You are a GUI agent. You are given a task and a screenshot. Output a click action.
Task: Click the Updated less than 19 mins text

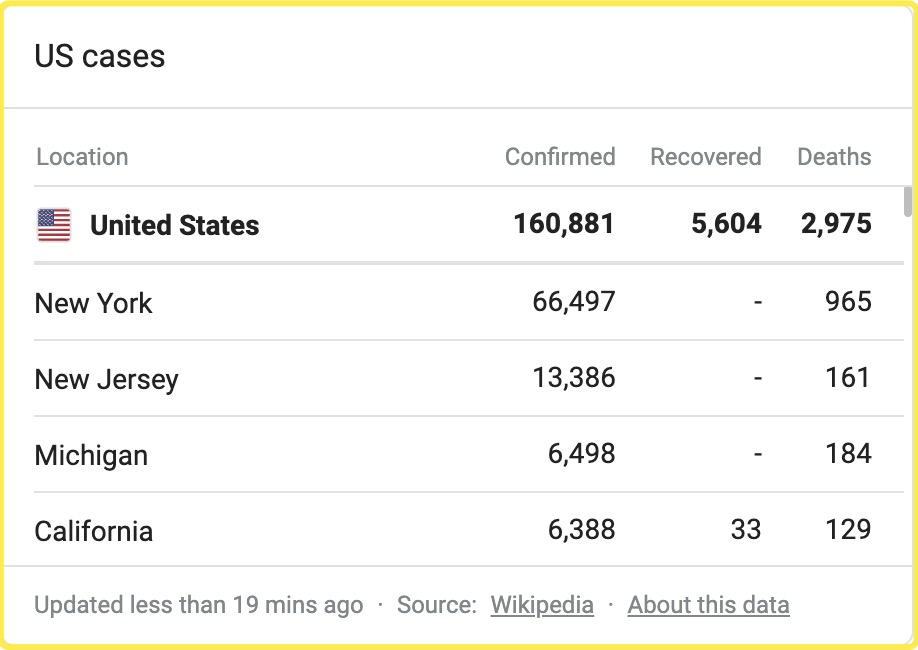(198, 605)
